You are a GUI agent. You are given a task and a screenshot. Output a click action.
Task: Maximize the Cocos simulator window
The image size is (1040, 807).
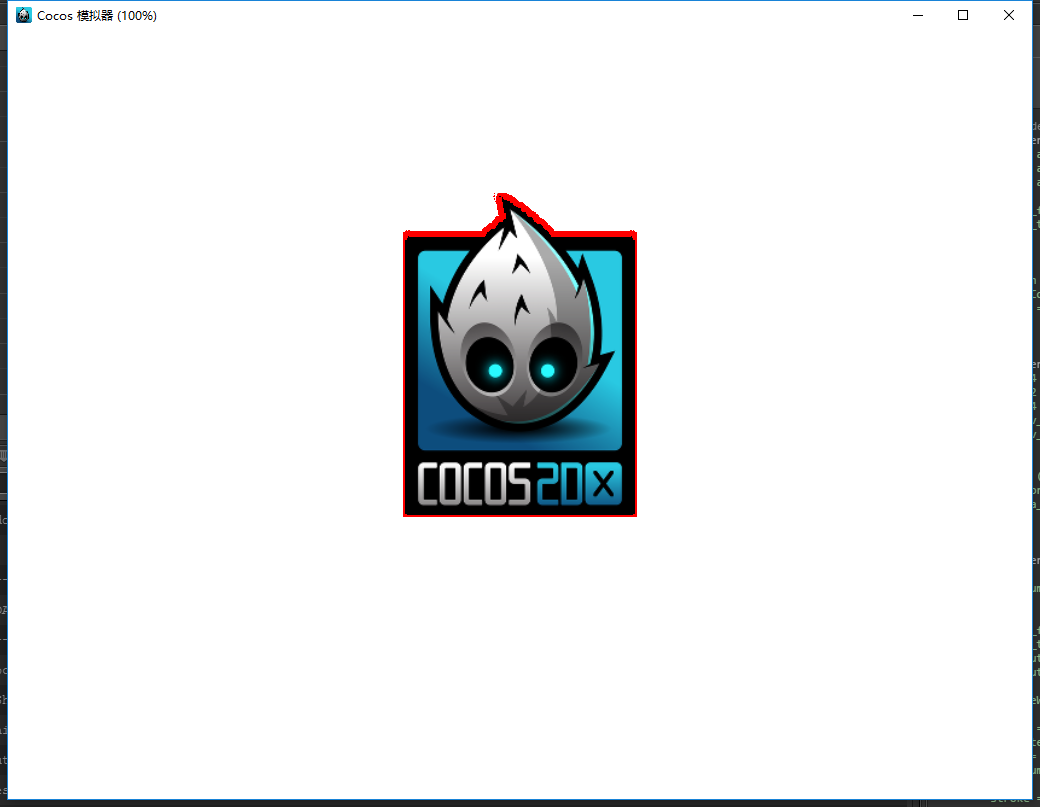click(963, 15)
